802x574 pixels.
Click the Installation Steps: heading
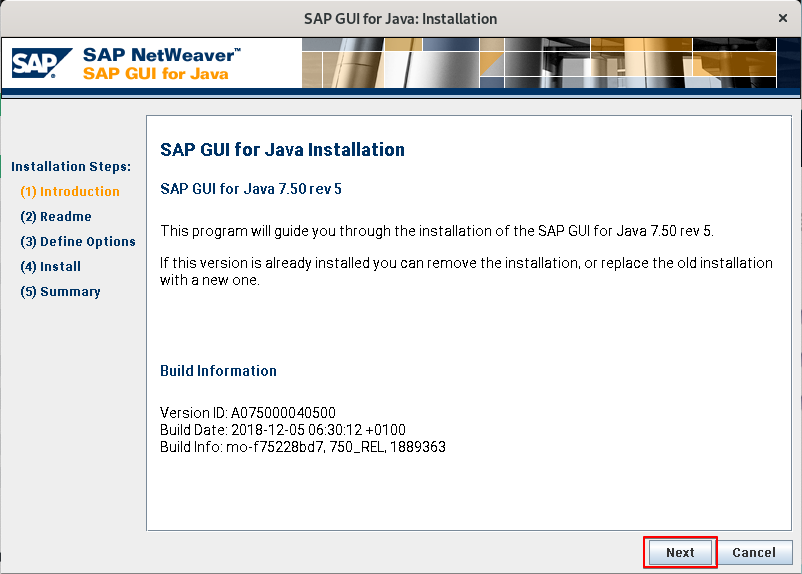pyautogui.click(x=71, y=166)
